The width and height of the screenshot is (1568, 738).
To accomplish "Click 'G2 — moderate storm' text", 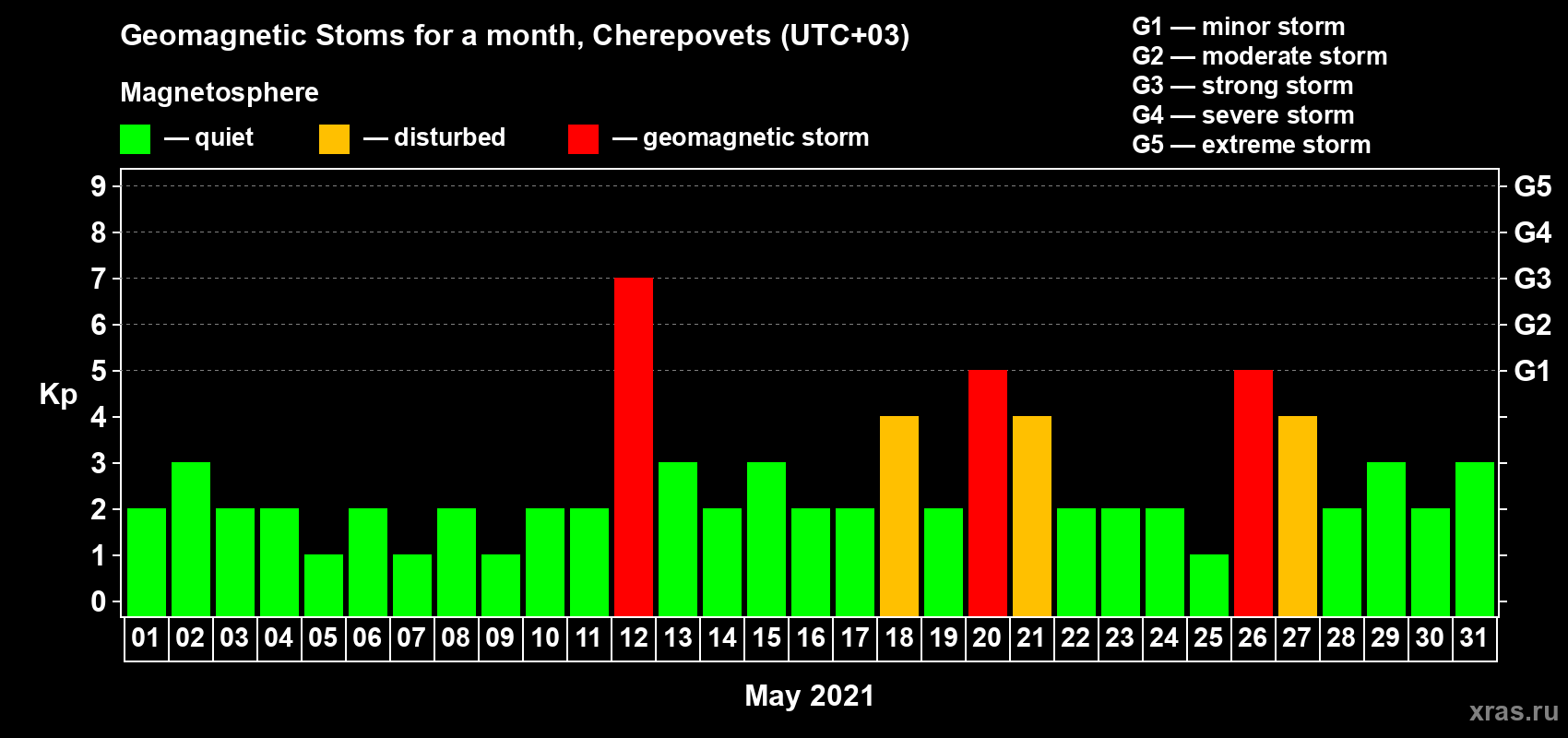I will (x=1260, y=56).
